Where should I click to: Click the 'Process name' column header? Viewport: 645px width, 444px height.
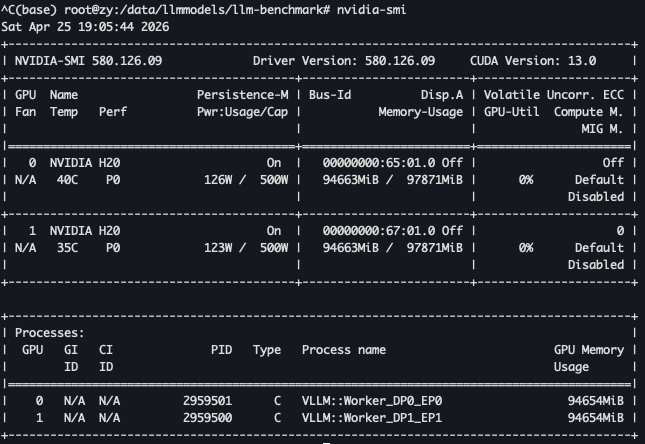344,350
